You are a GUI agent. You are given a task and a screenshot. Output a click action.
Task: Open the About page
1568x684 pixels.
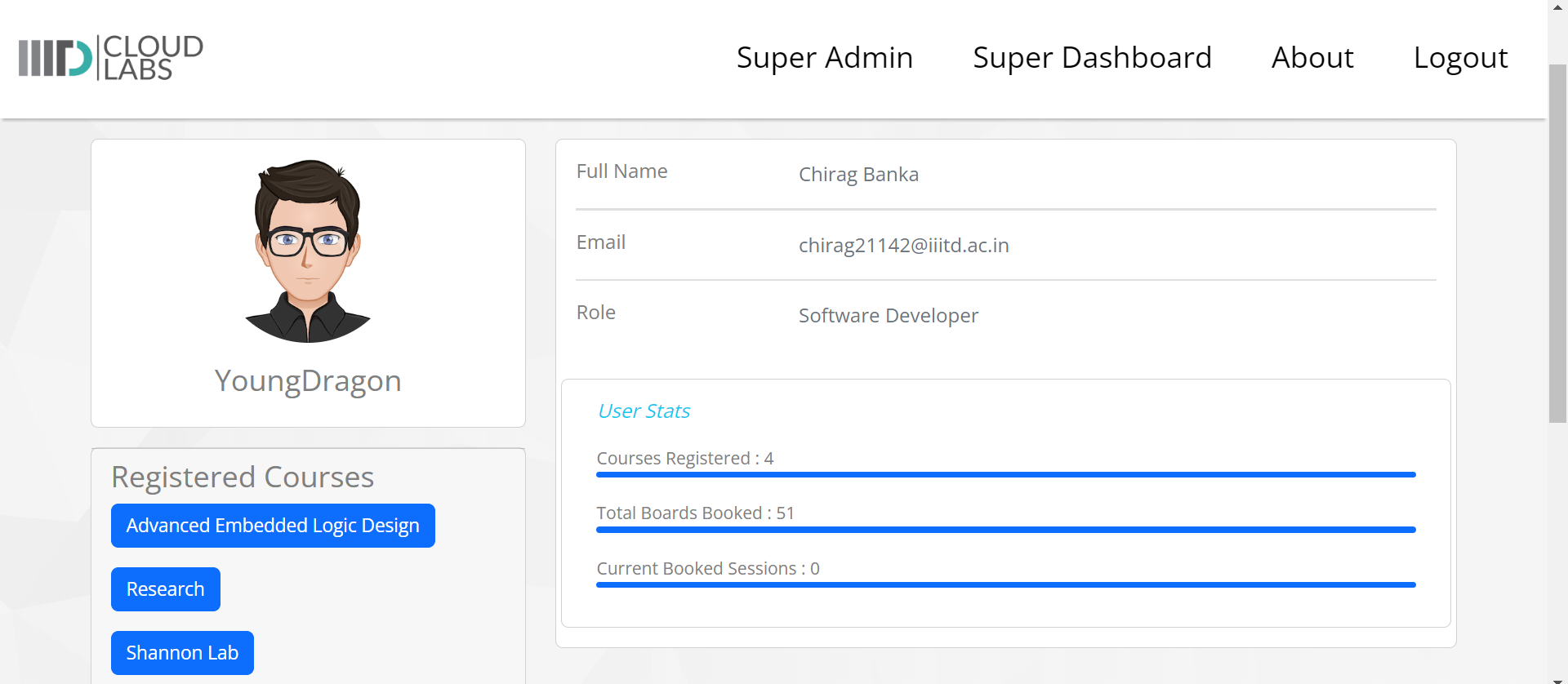[1312, 58]
